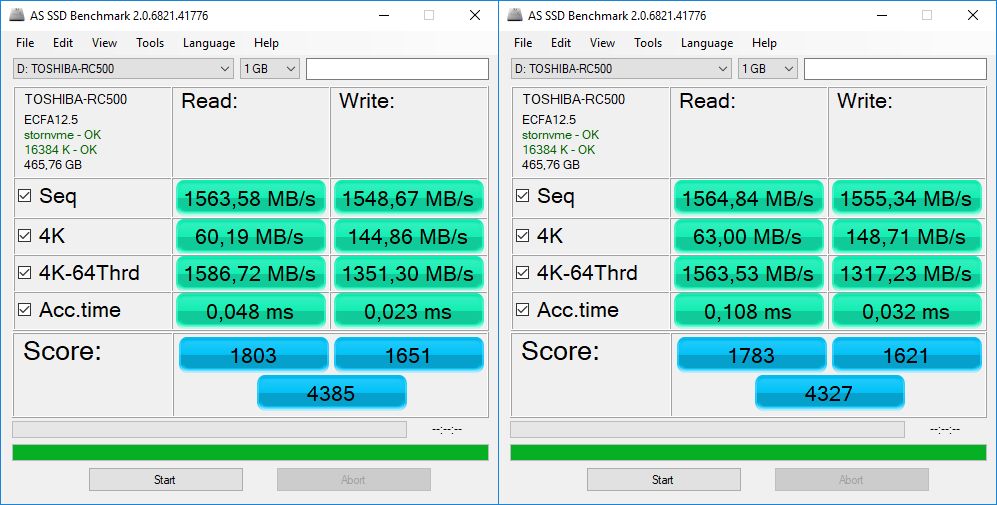Click empty gray progress bar in right window
Screen dimensions: 997x505
pos(707,429)
